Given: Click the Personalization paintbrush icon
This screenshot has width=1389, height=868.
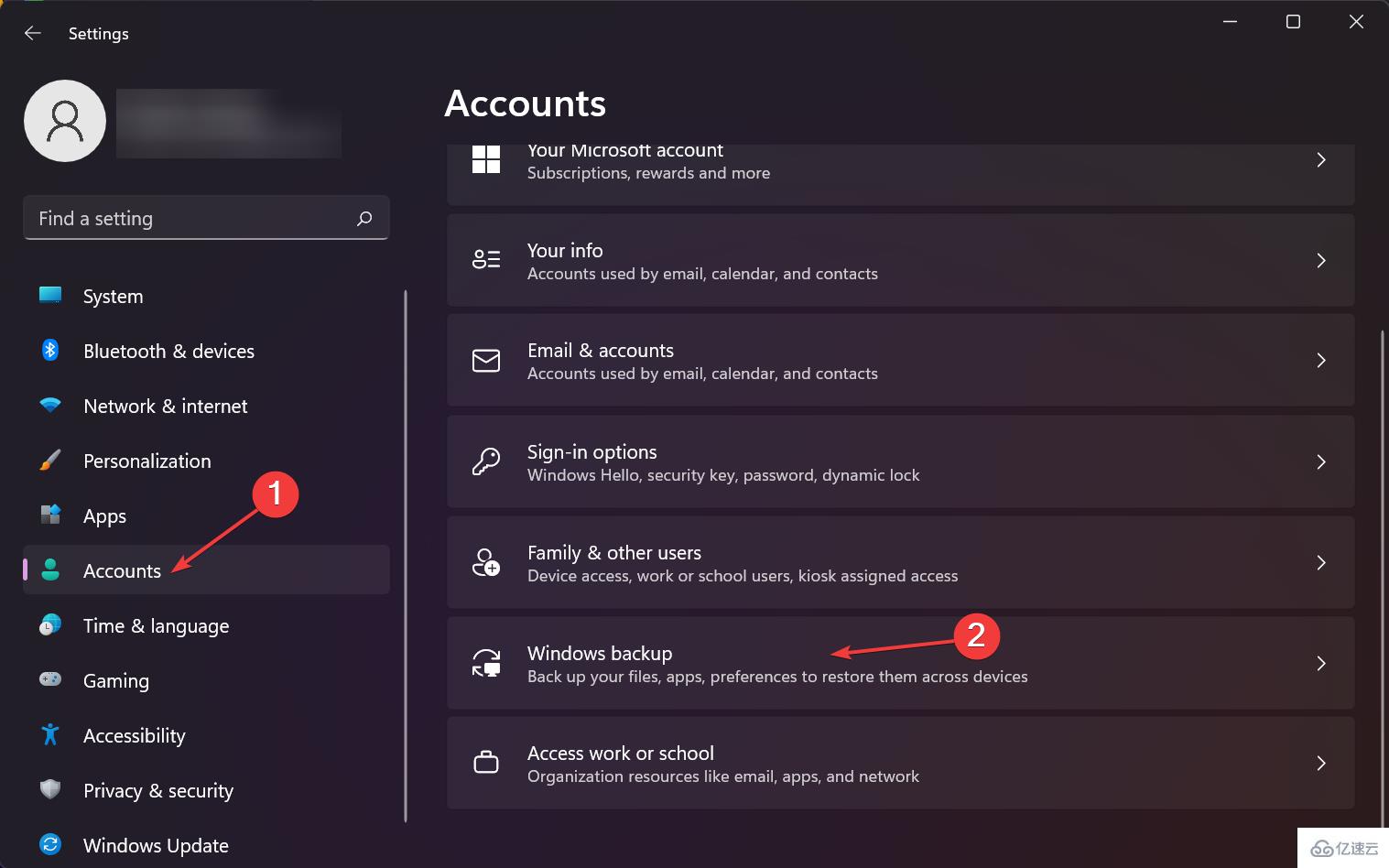Looking at the screenshot, I should coord(50,461).
